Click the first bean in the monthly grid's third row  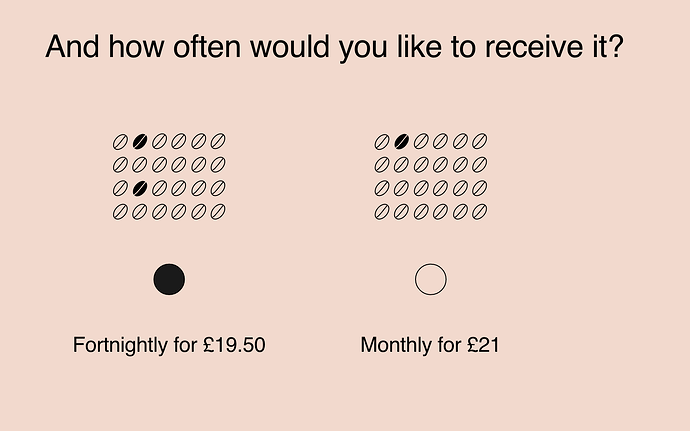[382, 188]
